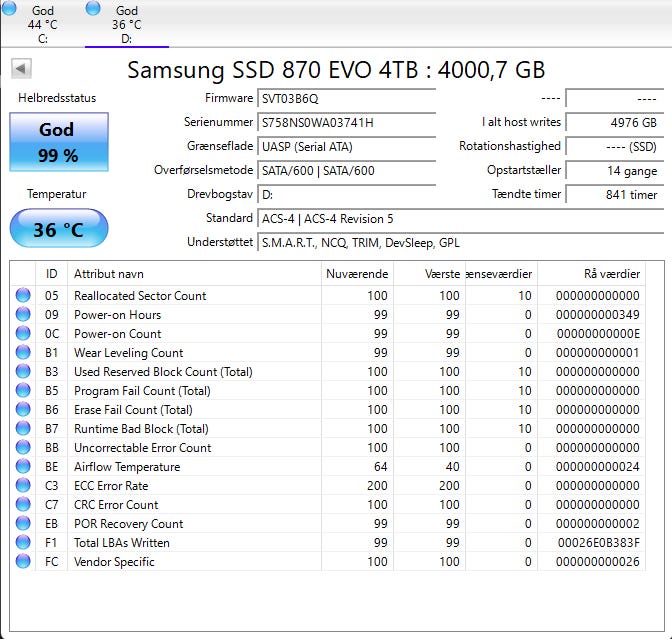Image resolution: width=672 pixels, height=639 pixels.
Task: Click the status orb for Runtime Bad Block
Action: tap(23, 428)
